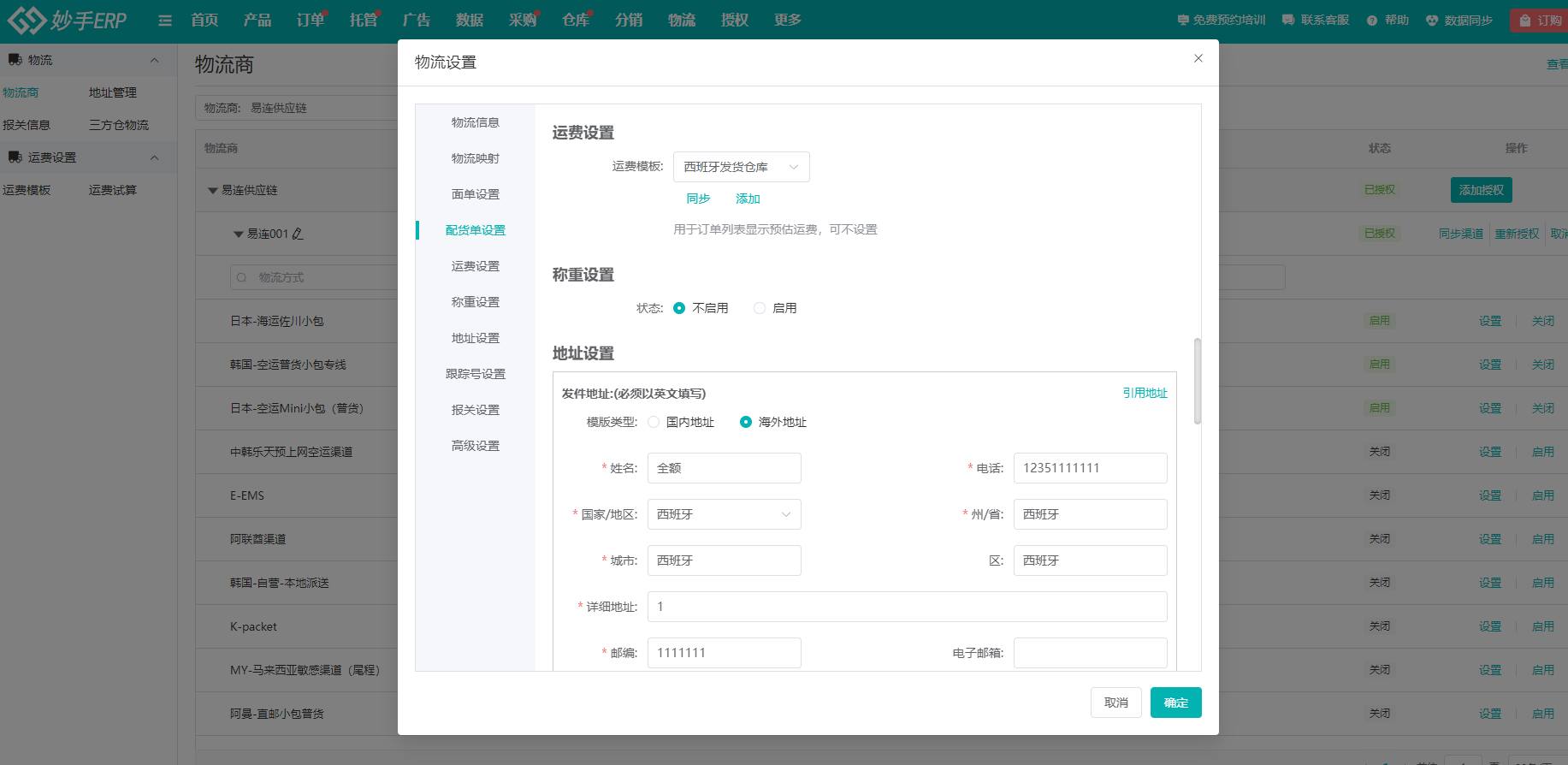Viewport: 1568px width, 765px height.
Task: Click the 邮编 input field
Action: pos(725,653)
